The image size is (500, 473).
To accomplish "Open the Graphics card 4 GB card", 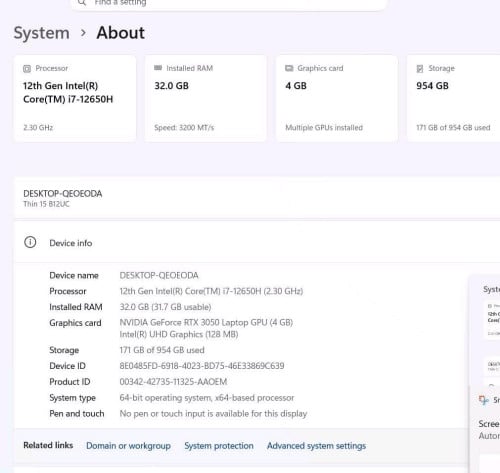I will (x=337, y=98).
